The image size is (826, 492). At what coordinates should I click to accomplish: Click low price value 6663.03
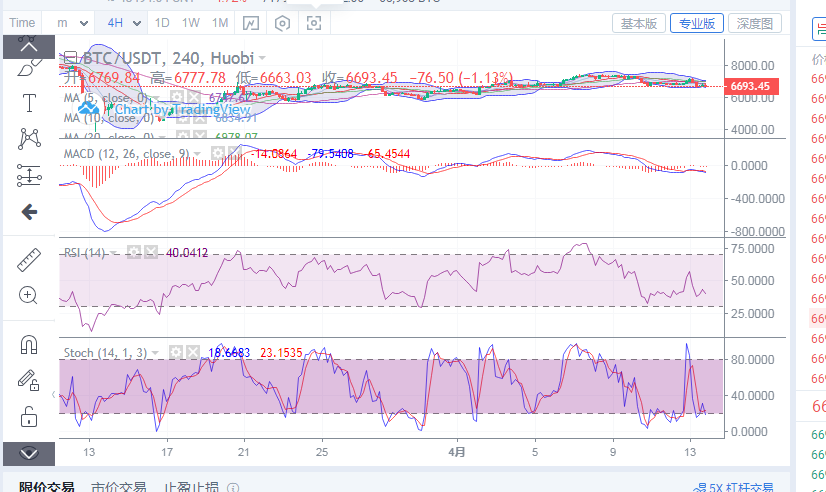[286, 78]
